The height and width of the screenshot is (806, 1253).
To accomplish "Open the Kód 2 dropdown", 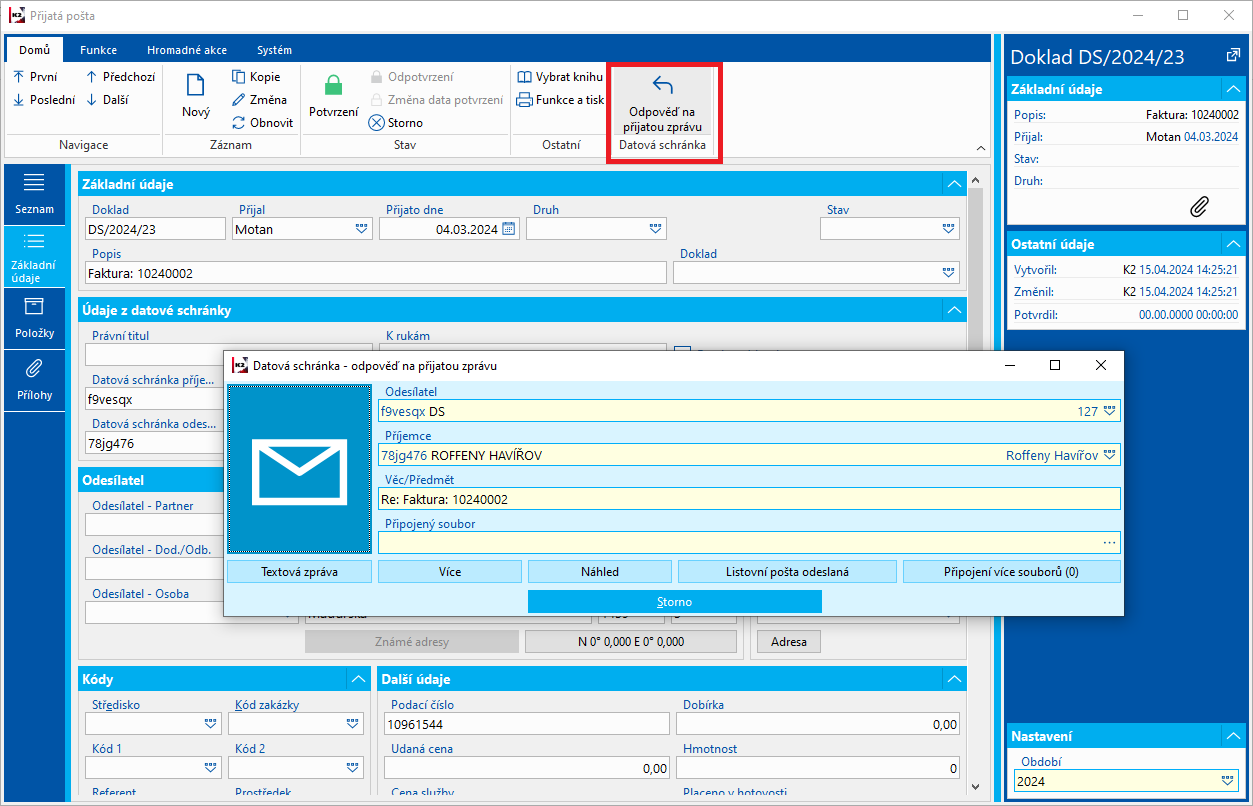I will click(352, 767).
